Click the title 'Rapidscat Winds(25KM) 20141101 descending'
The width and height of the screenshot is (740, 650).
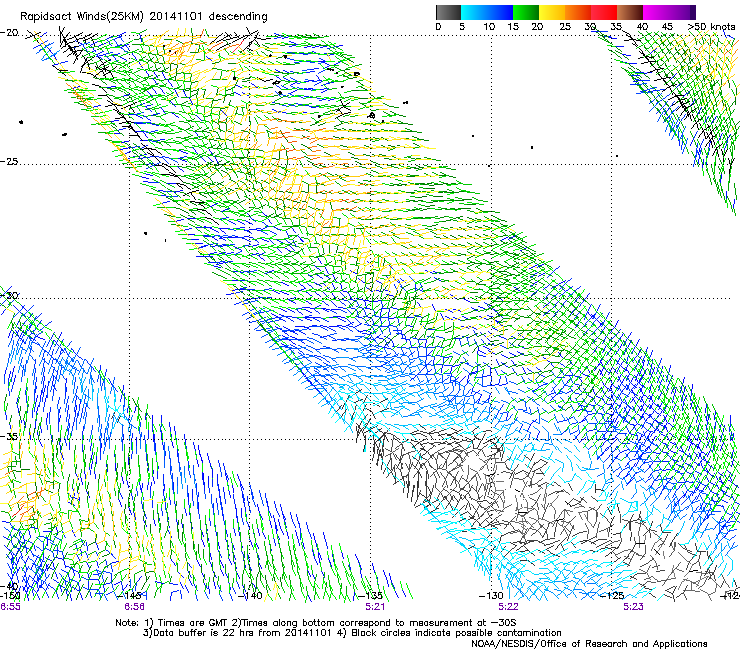tap(144, 17)
